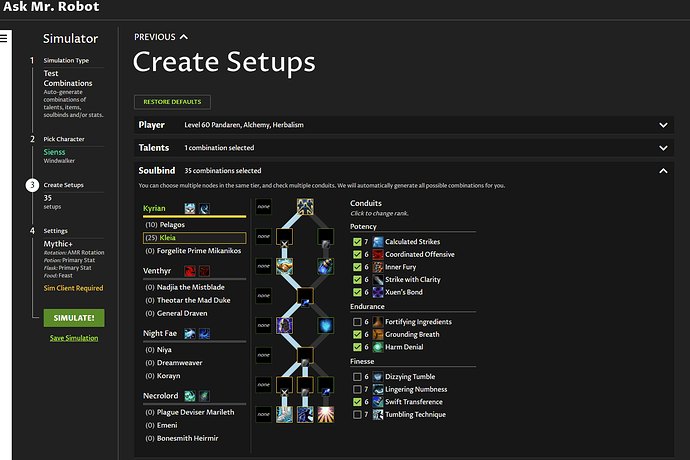
Task: Open first 'none' conduit slot at tree top
Action: [x=264, y=206]
